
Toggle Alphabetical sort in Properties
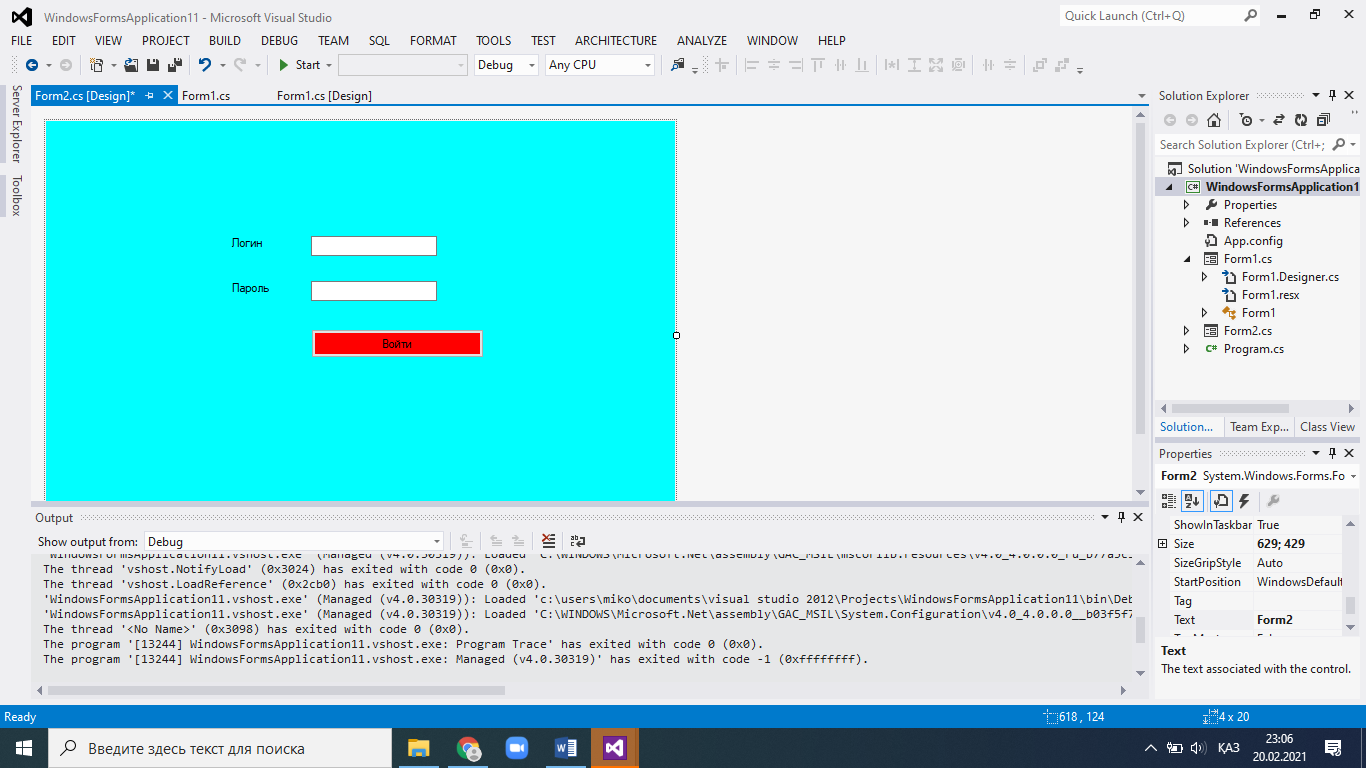point(1192,501)
